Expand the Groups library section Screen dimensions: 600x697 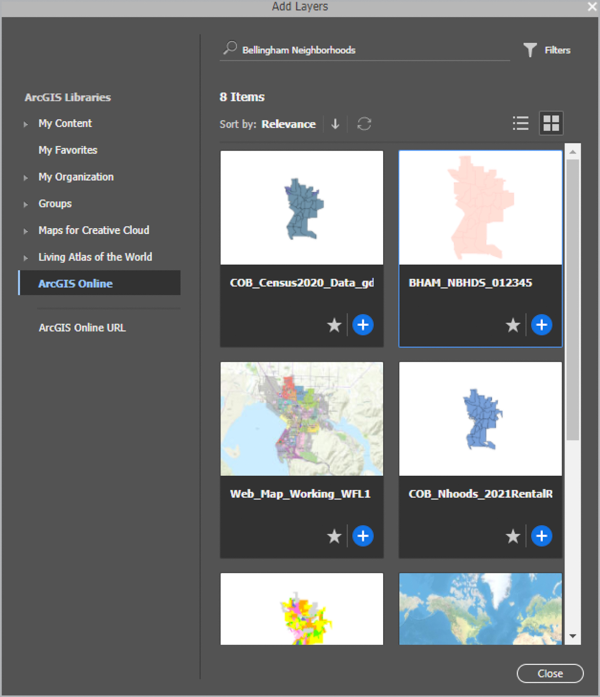click(27, 204)
